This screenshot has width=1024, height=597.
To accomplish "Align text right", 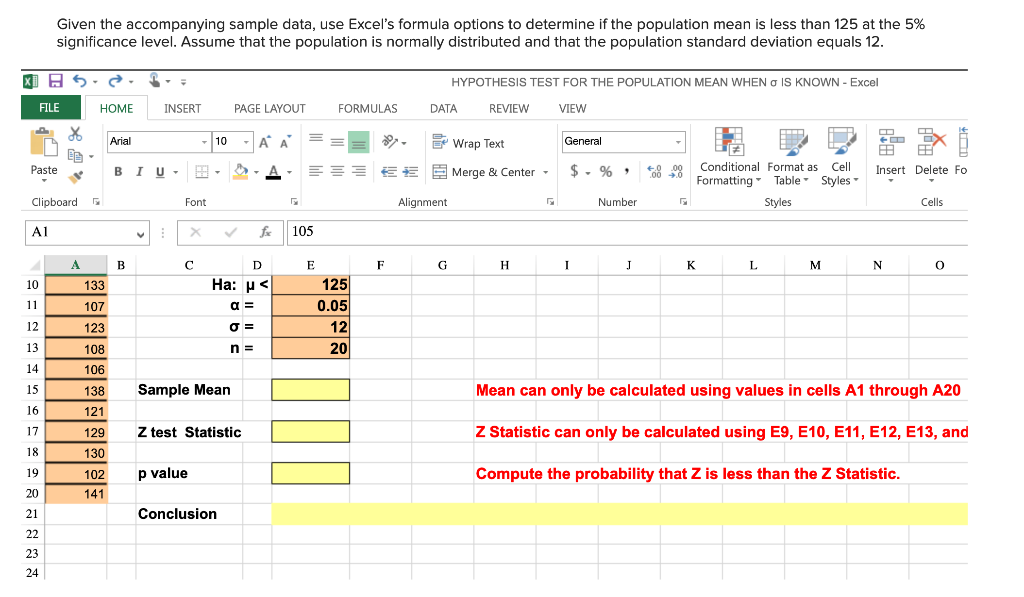I will click(359, 171).
